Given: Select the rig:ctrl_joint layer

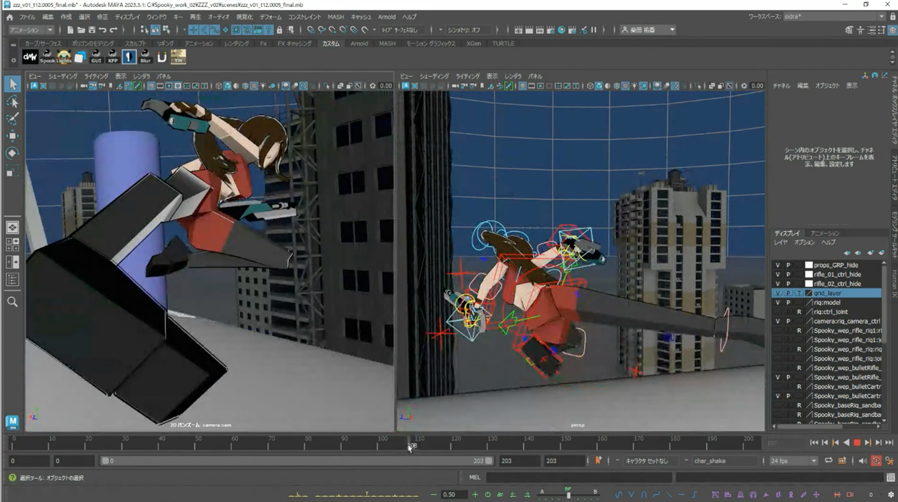Looking at the screenshot, I should click(x=831, y=312).
